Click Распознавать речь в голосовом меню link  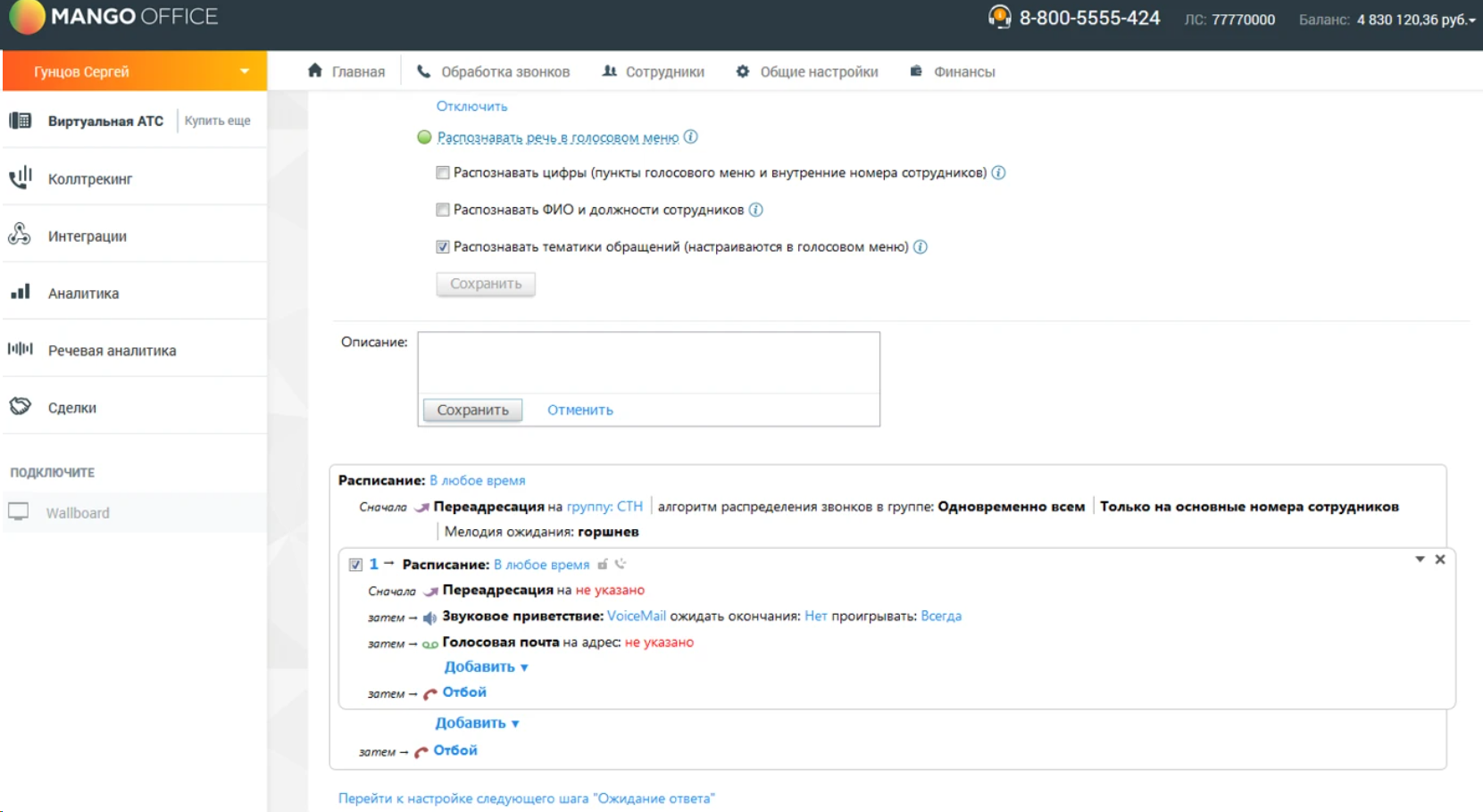pyautogui.click(x=558, y=137)
